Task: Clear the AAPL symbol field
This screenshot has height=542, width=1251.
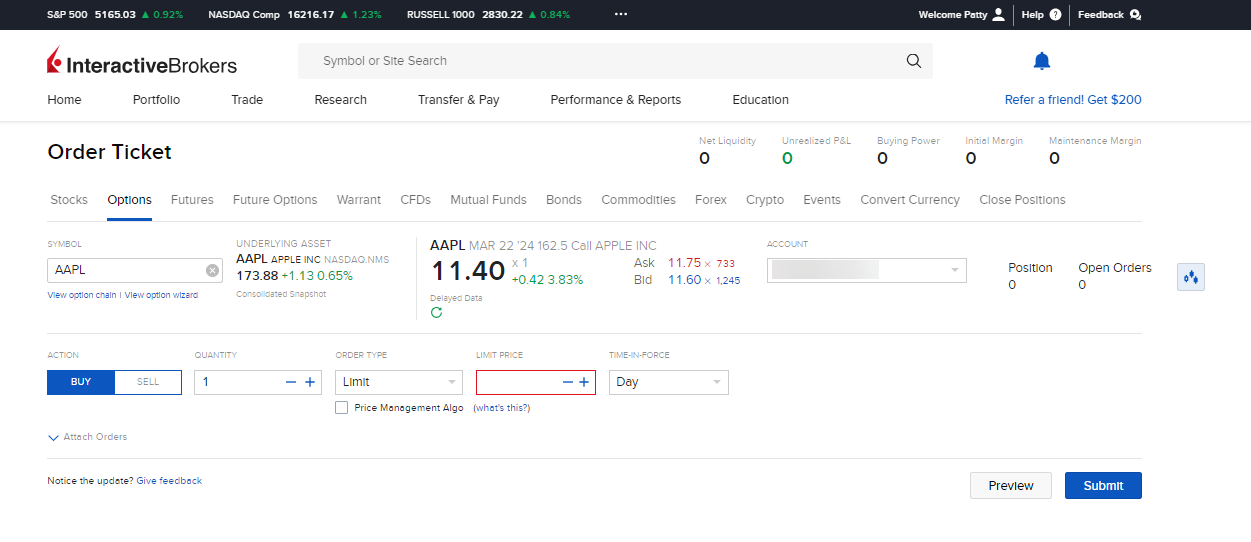Action: point(212,270)
